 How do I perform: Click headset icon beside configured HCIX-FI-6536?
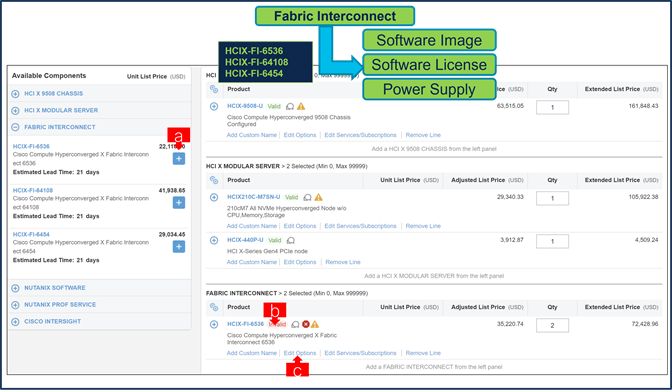[295, 324]
